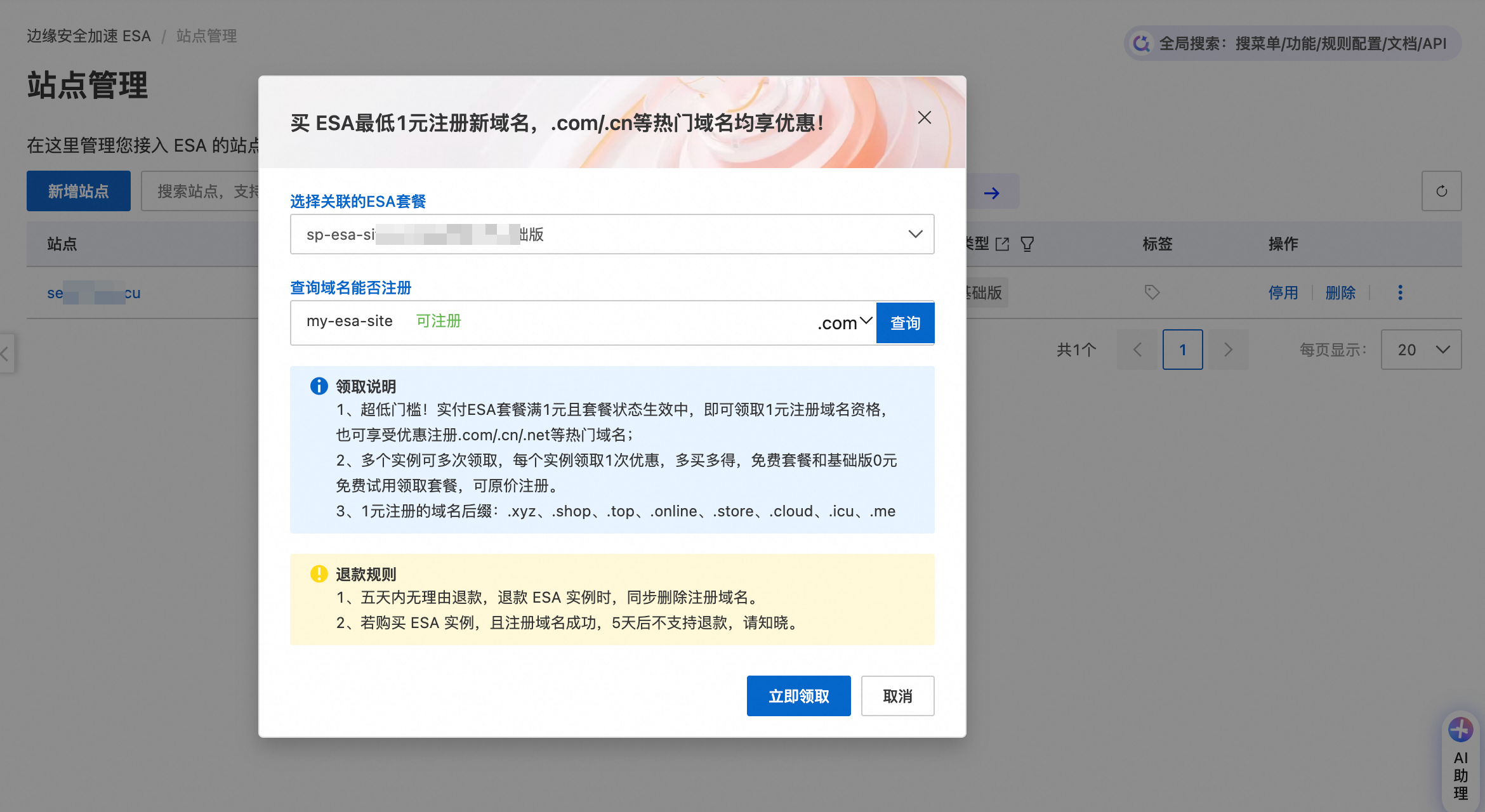The image size is (1485, 812).
Task: Expand the collapsed left sidebar handle
Action: [x=6, y=353]
